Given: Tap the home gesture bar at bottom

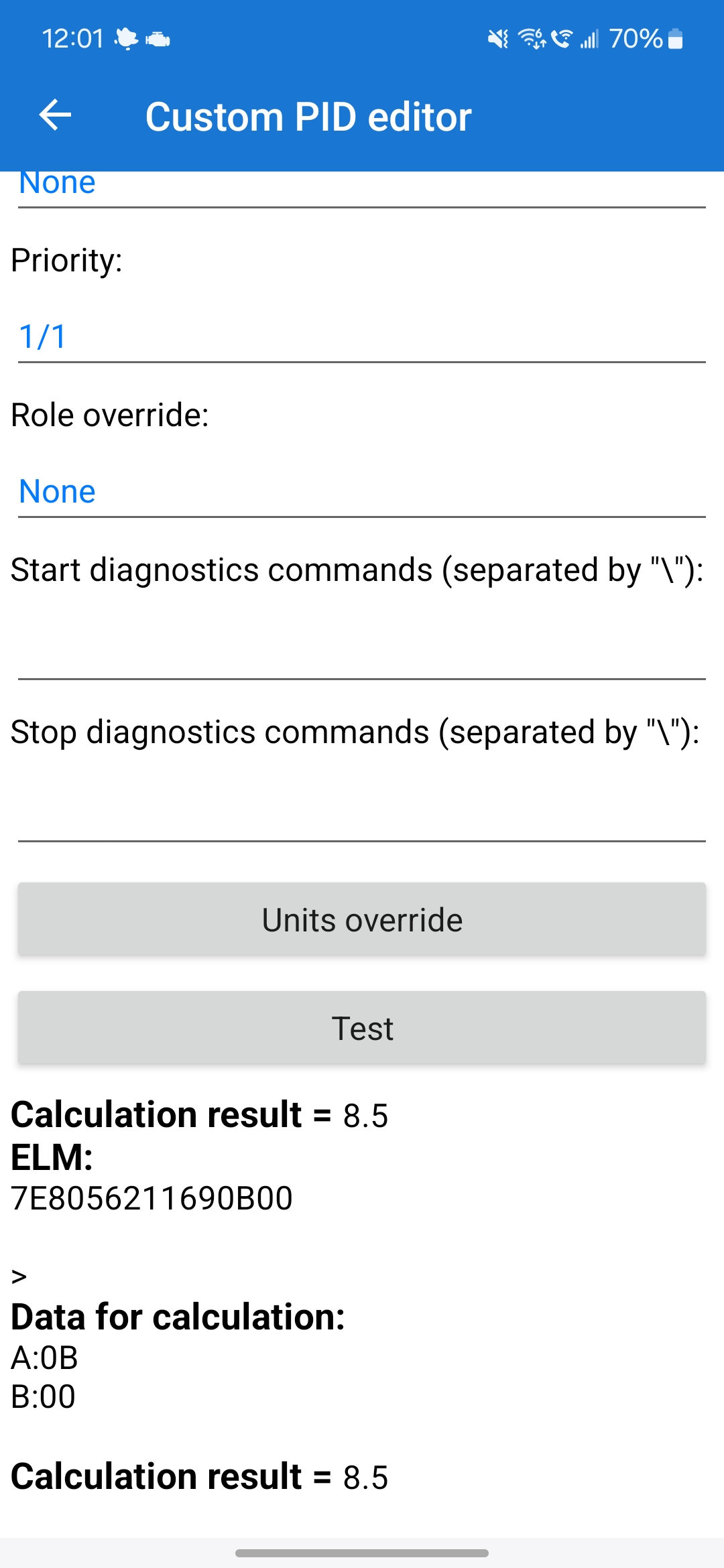Looking at the screenshot, I should 362,1553.
